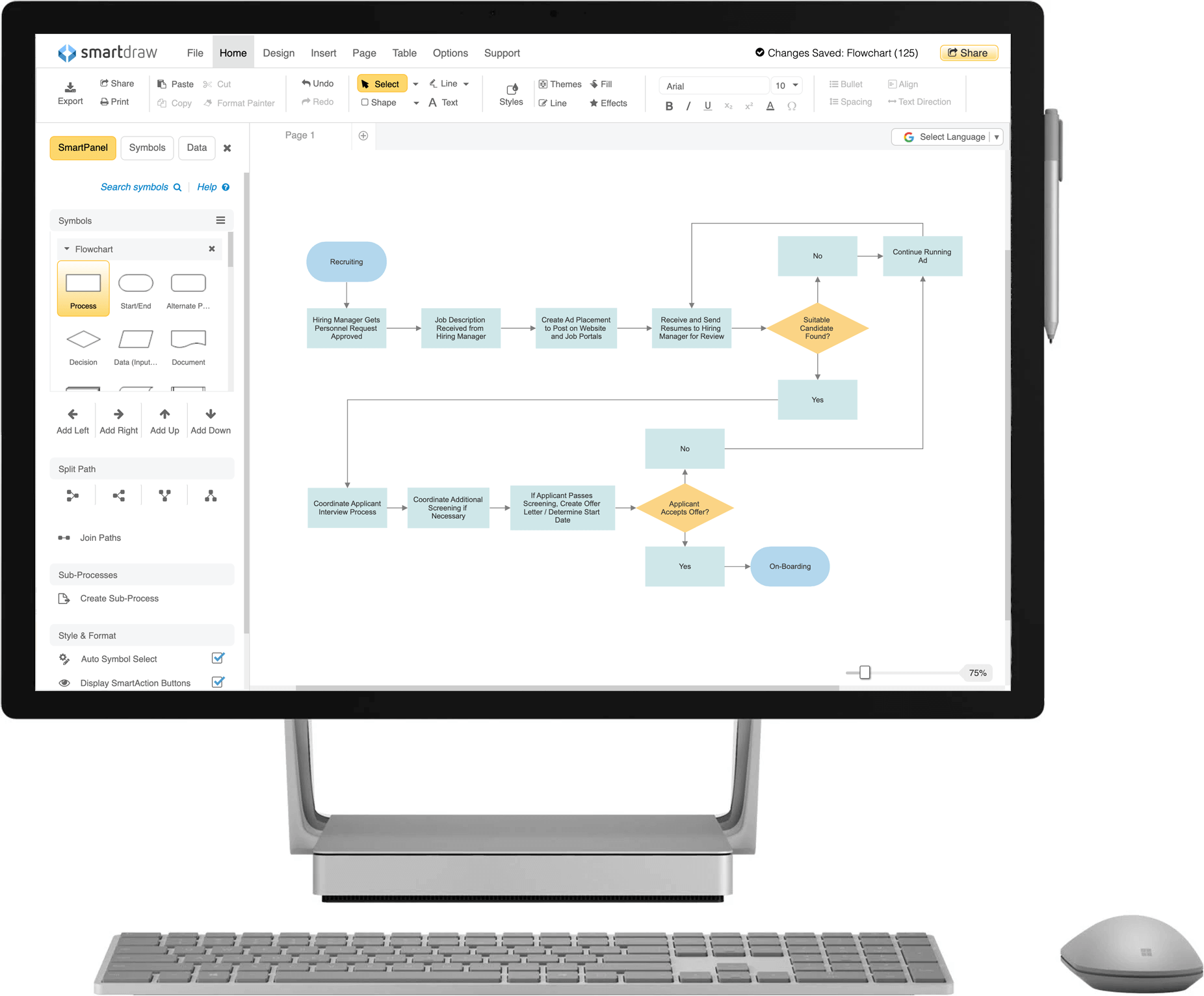Open the font size dropdown
The width and height of the screenshot is (1204, 996).
pos(794,86)
